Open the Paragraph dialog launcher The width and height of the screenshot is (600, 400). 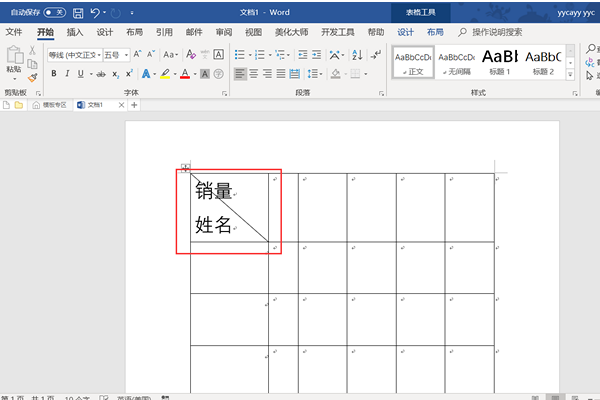381,93
